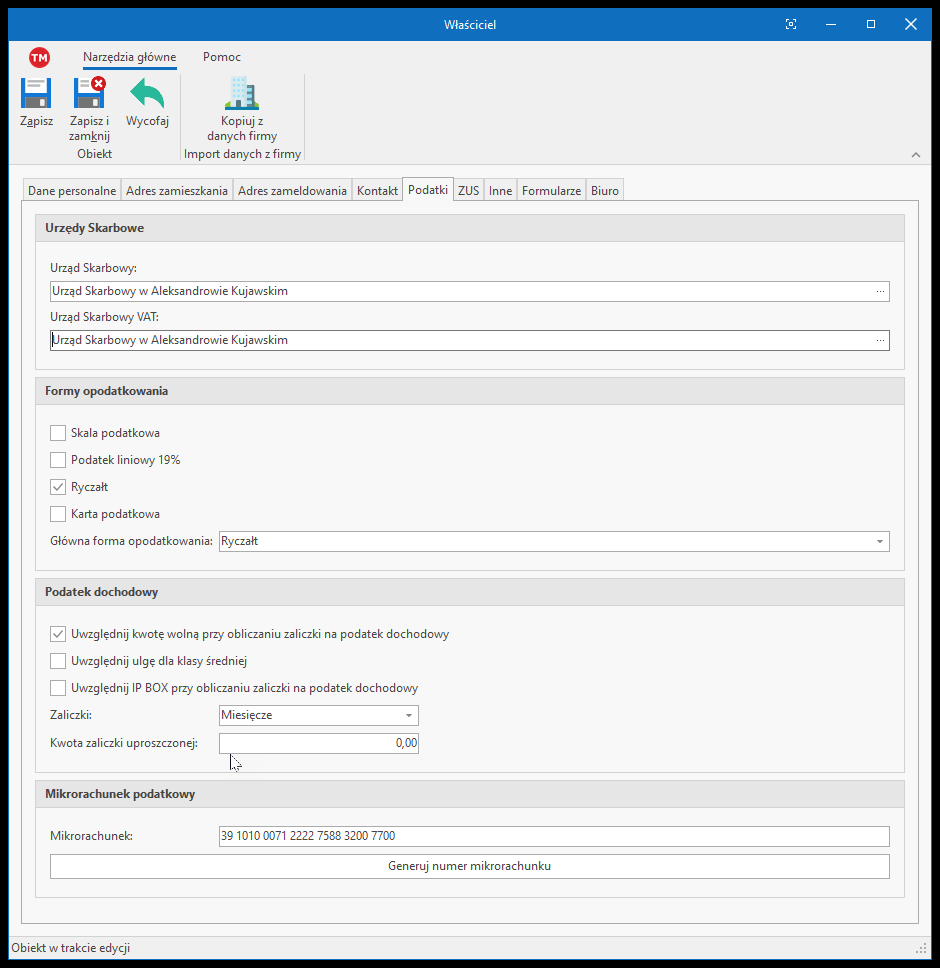Click Zapisz i zamknij icon
The width and height of the screenshot is (940, 968).
tap(89, 94)
